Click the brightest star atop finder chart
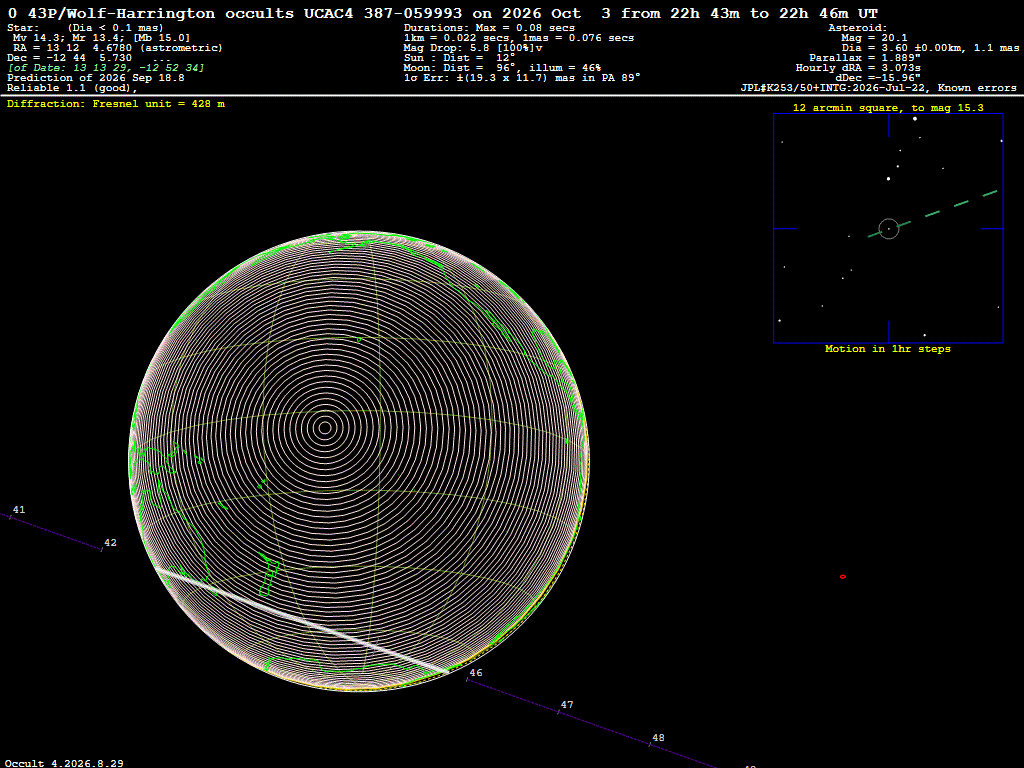 [915, 119]
